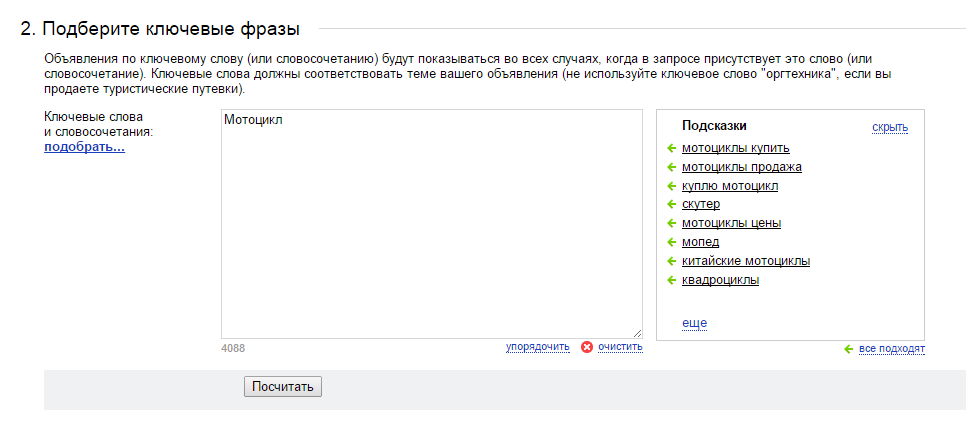966x422 pixels.
Task: Add suggestion arrow next to мопед
Action: pyautogui.click(x=672, y=243)
